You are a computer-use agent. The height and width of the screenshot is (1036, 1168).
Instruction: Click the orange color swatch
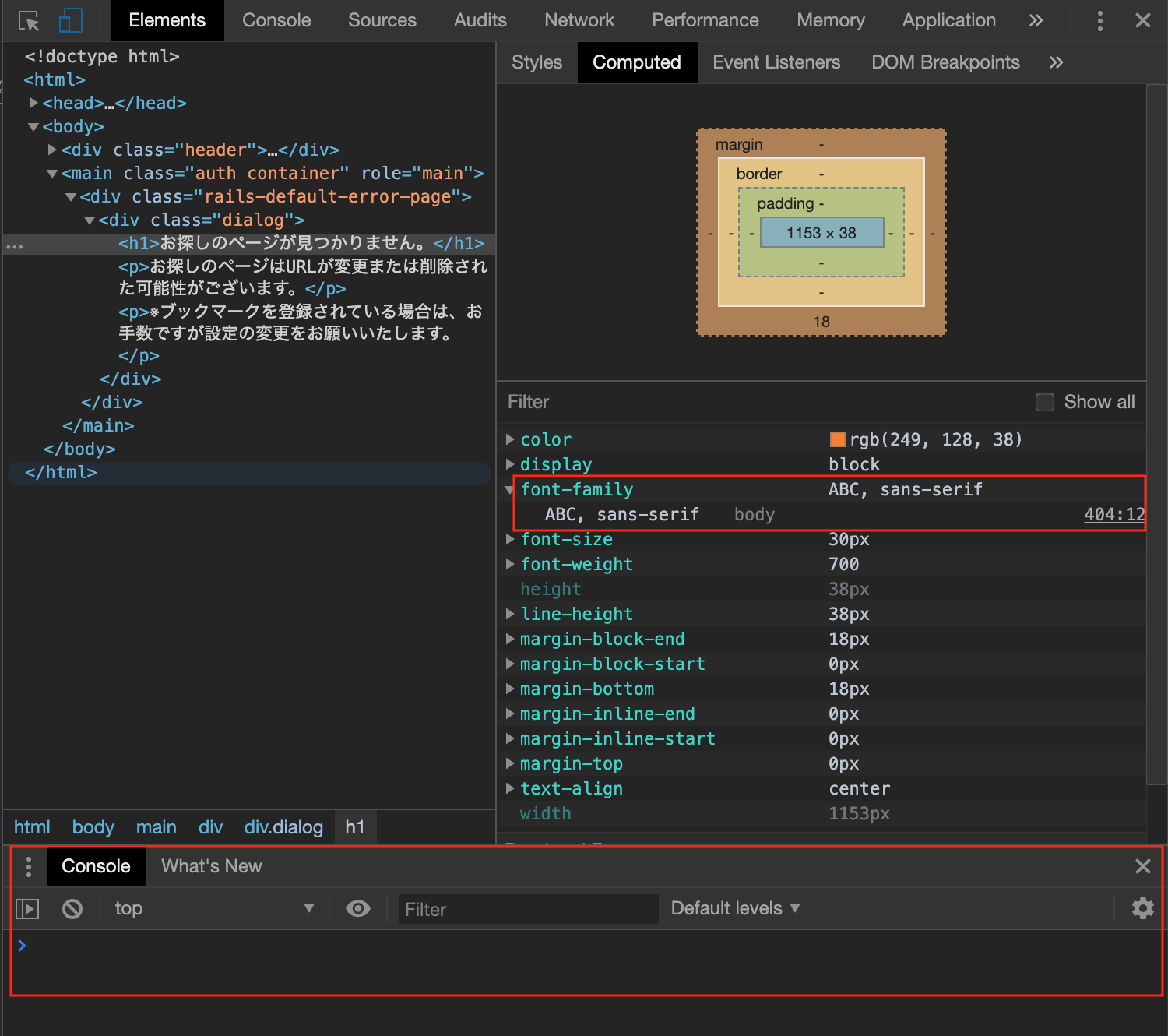837,439
